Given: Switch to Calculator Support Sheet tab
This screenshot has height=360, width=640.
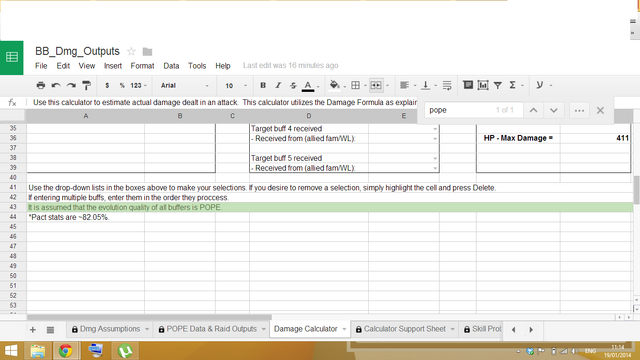Looking at the screenshot, I should (404, 329).
